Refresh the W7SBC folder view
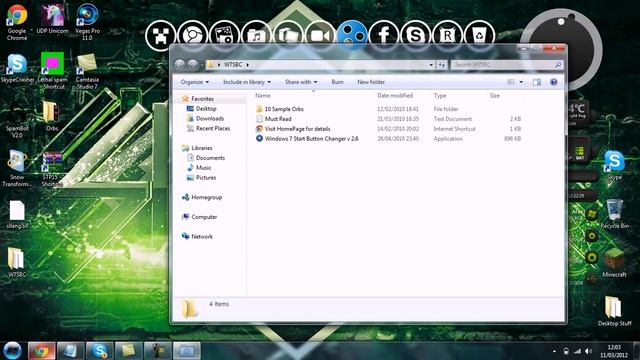640x360 pixels. [442, 64]
